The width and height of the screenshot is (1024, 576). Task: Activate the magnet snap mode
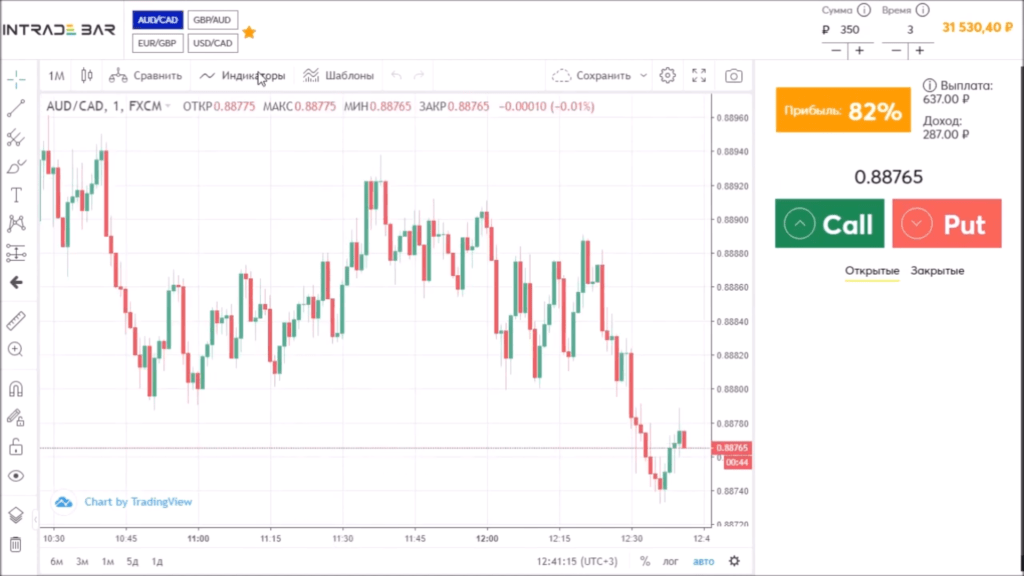click(x=16, y=389)
